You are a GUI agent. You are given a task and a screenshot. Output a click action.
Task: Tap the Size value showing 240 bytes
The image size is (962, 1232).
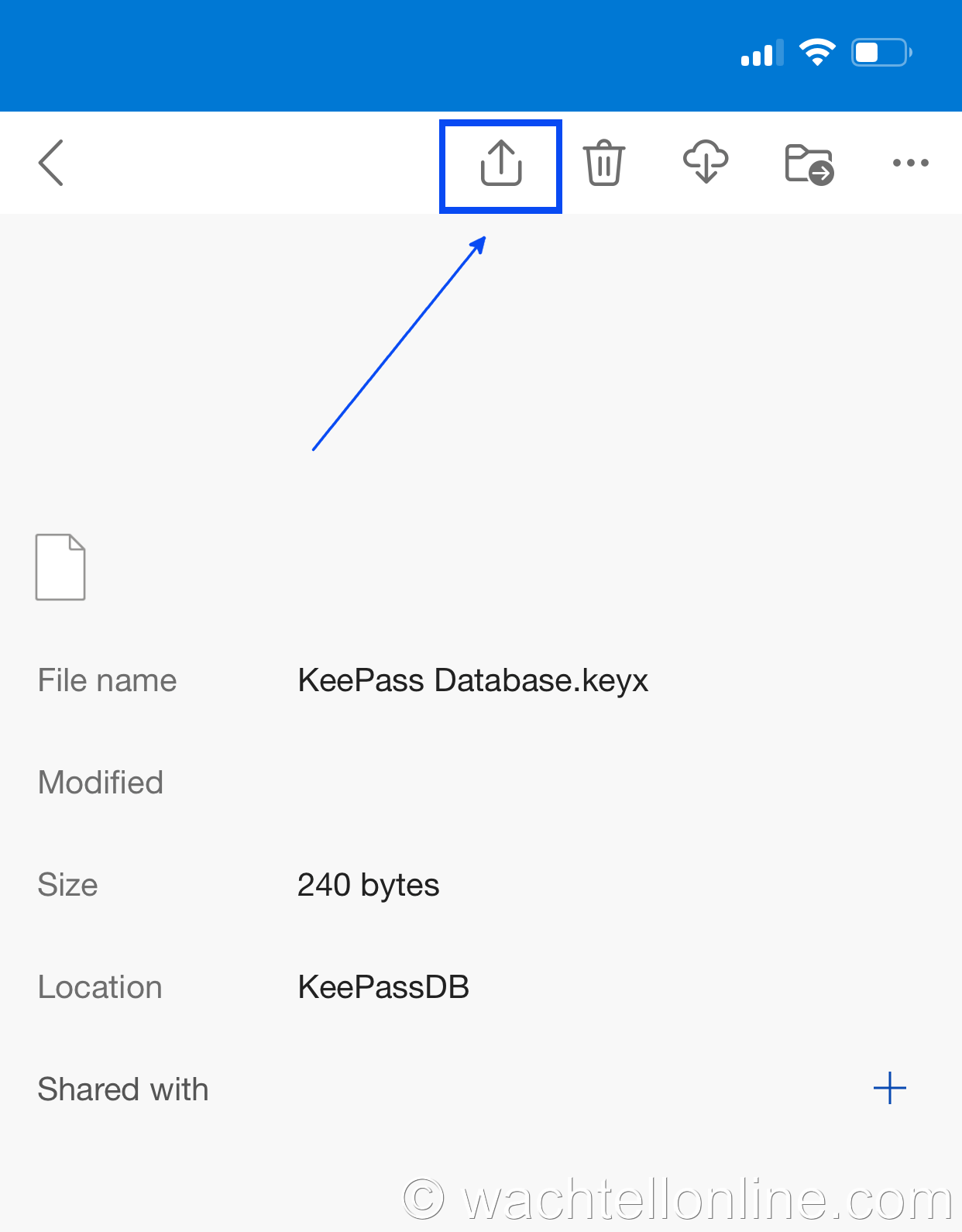click(368, 885)
